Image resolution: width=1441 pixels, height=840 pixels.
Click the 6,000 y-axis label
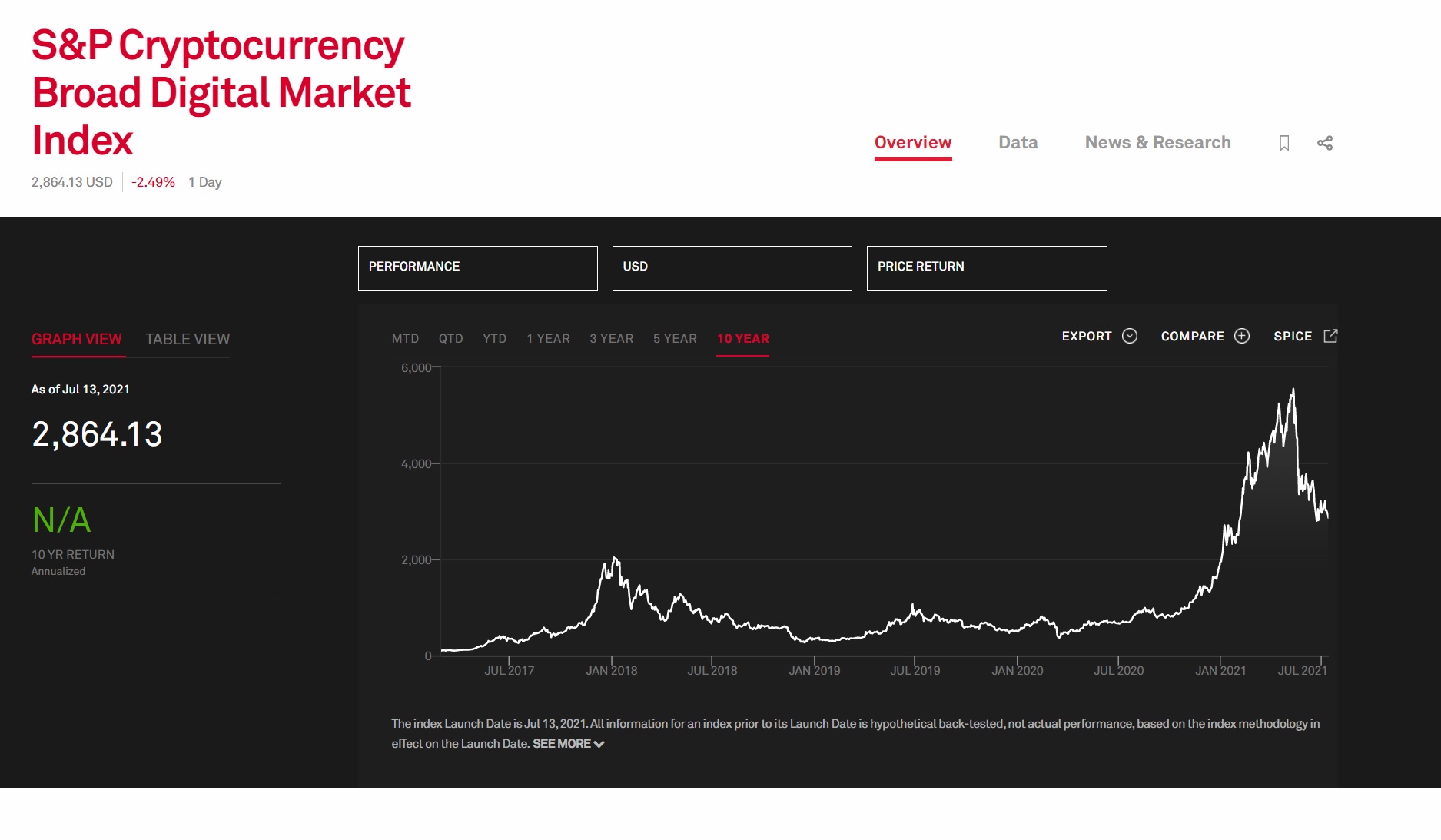tap(417, 368)
